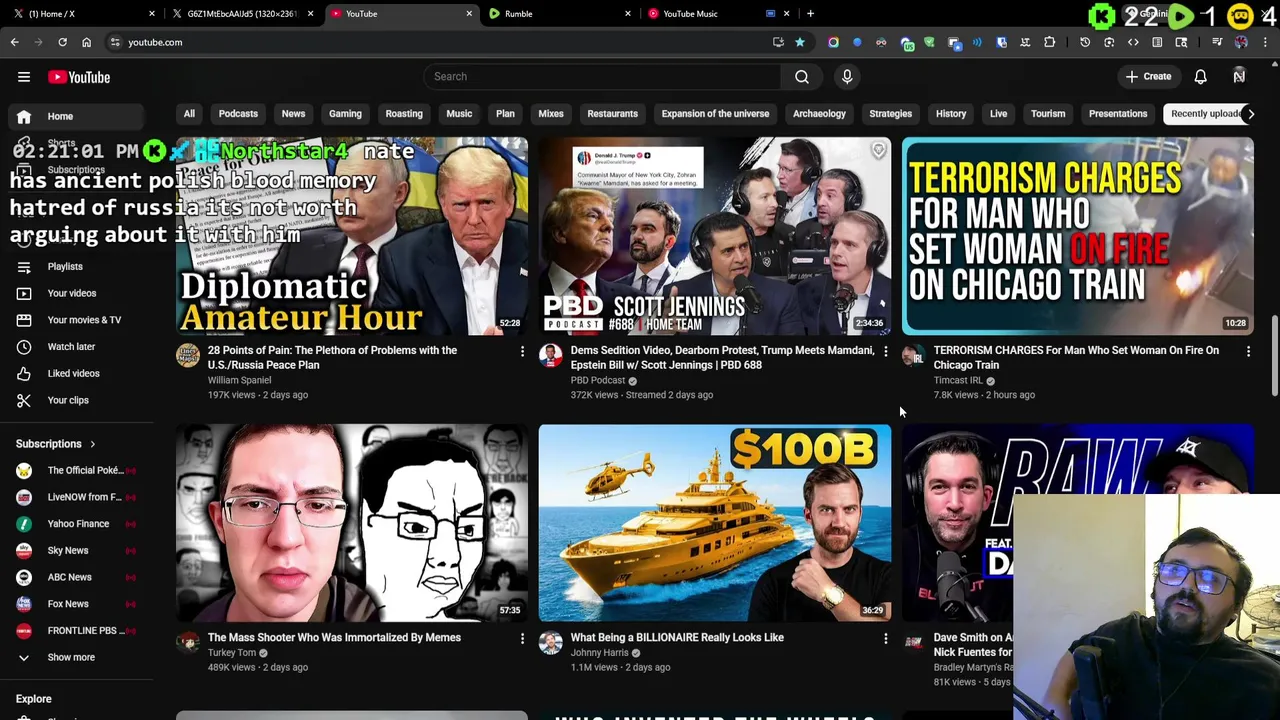1280x720 pixels.
Task: Open Terrorism Charges Chicago train thumbnail
Action: pos(1077,236)
